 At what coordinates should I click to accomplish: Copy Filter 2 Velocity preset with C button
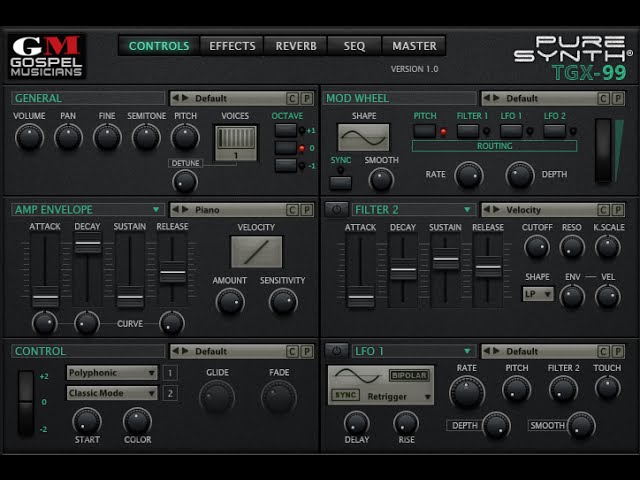tap(603, 210)
